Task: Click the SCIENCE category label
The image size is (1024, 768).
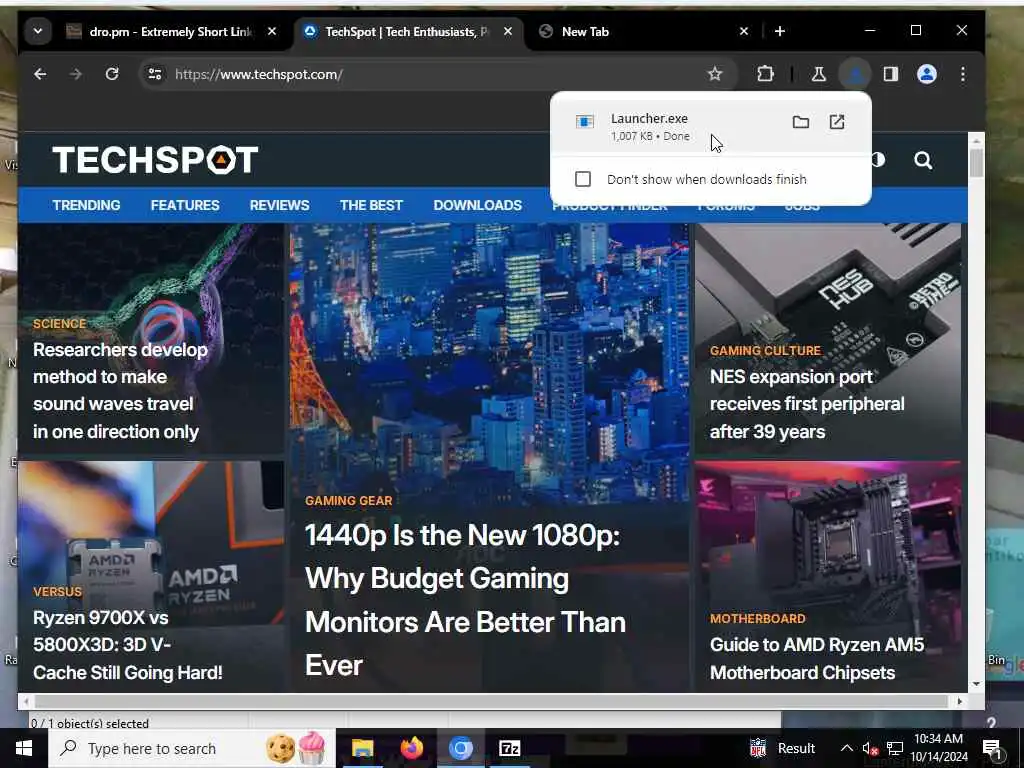Action: point(59,324)
